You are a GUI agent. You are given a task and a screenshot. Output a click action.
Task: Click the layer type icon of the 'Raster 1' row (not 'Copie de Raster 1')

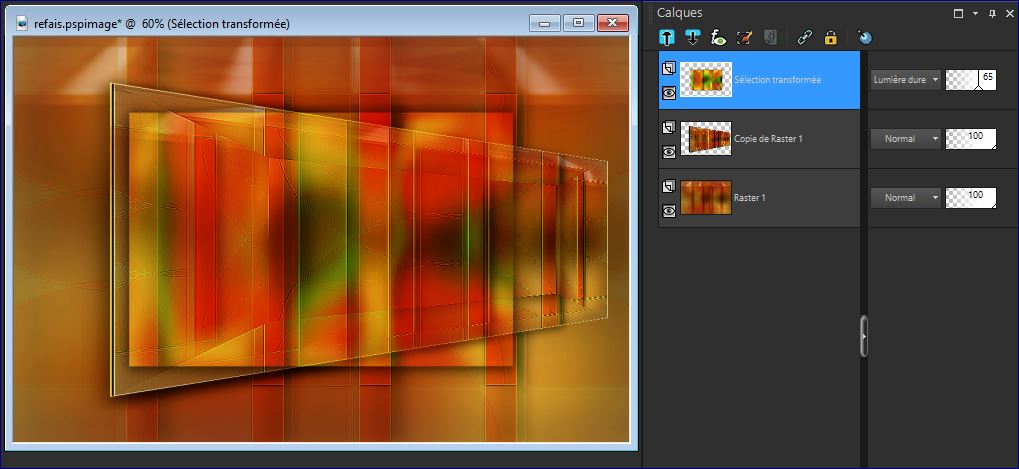669,186
